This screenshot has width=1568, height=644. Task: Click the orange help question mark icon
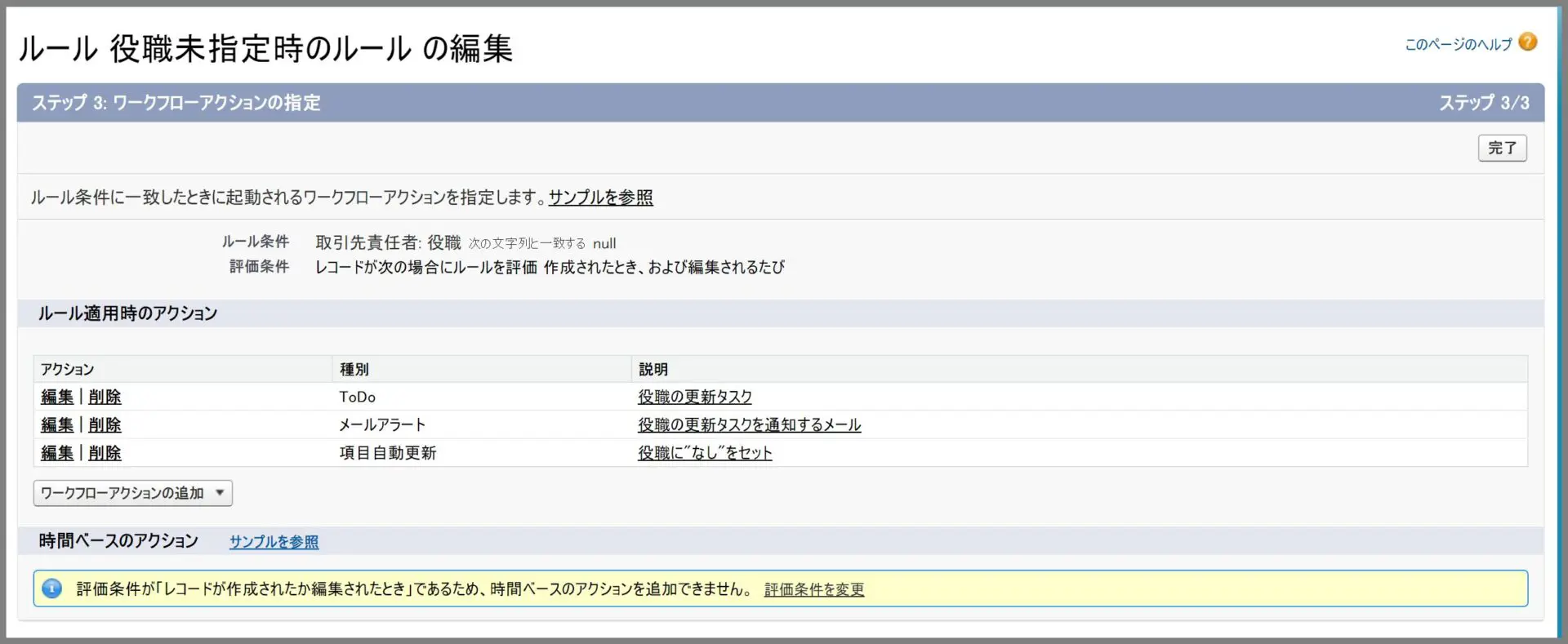click(1527, 42)
